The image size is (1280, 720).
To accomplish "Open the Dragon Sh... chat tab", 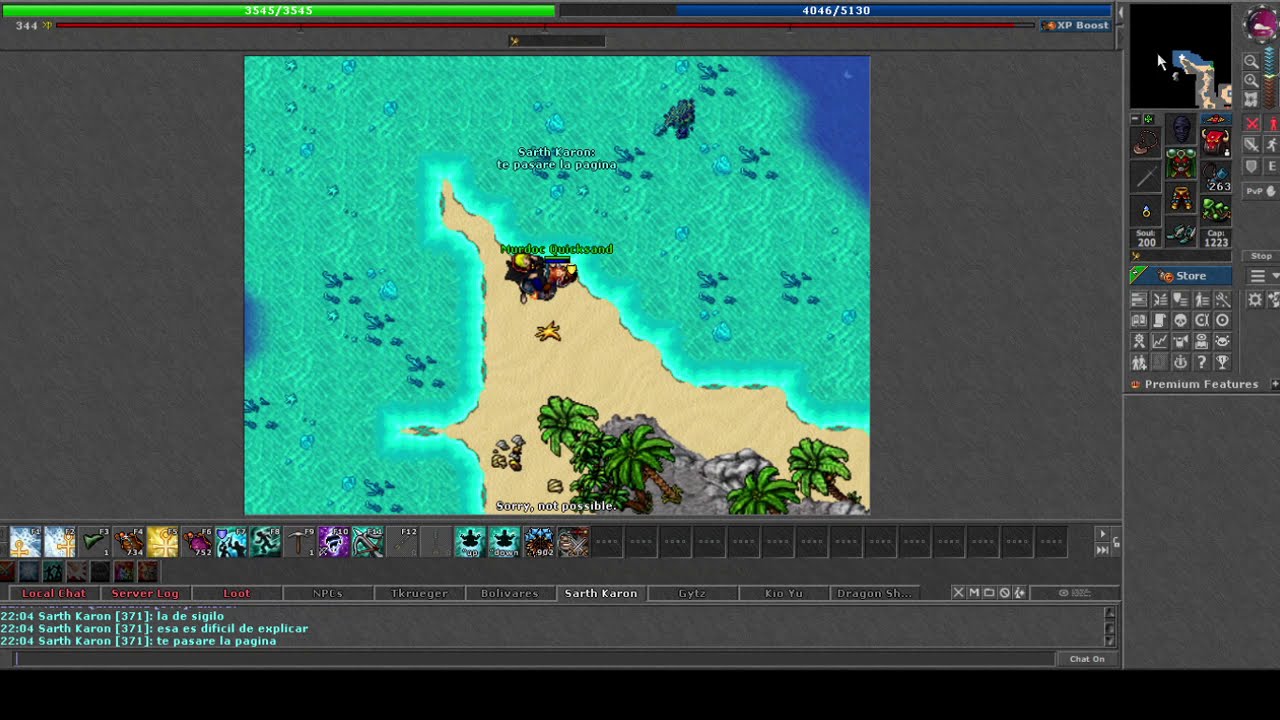I will click(874, 593).
